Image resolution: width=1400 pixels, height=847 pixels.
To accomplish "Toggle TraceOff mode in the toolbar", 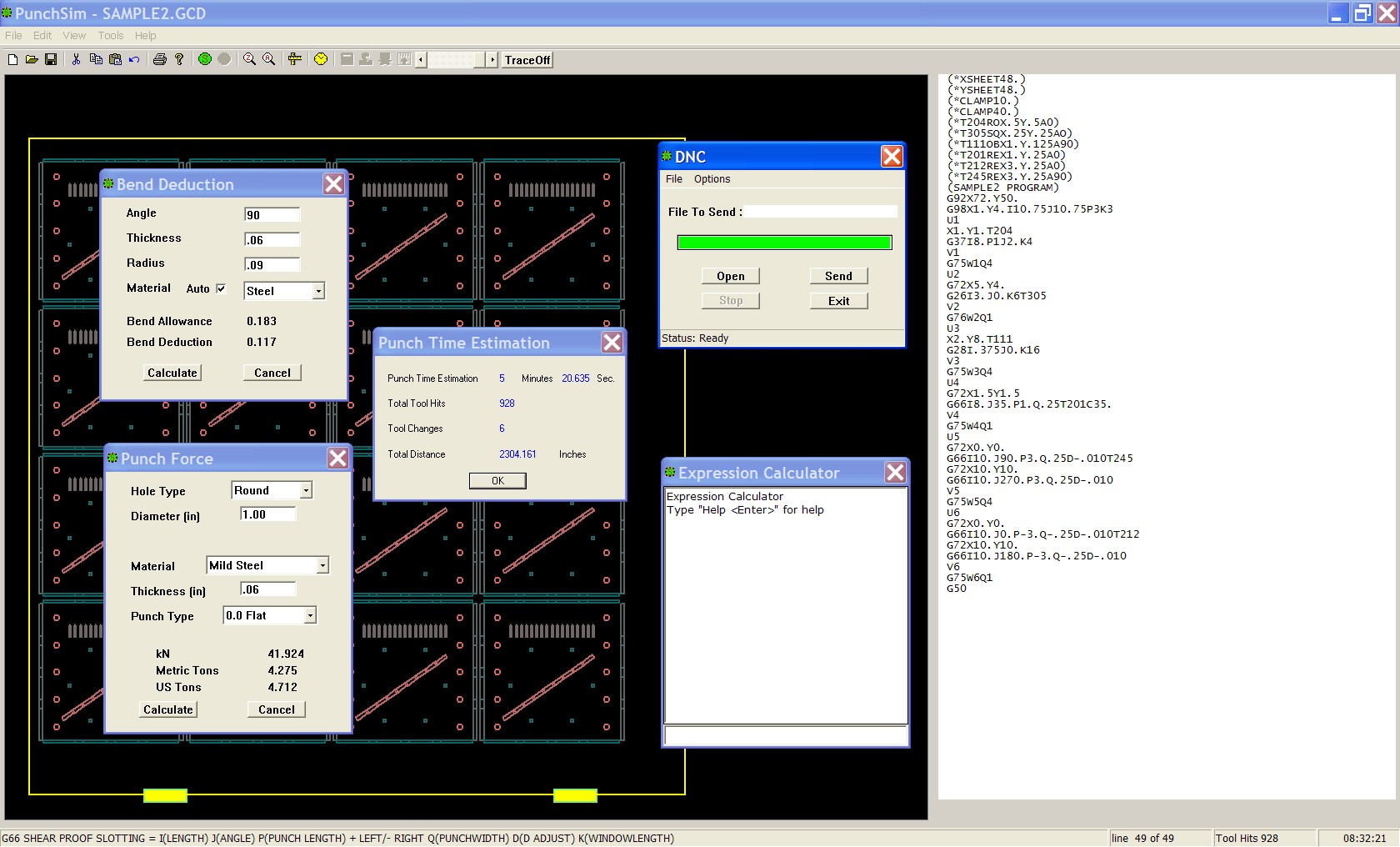I will click(526, 59).
